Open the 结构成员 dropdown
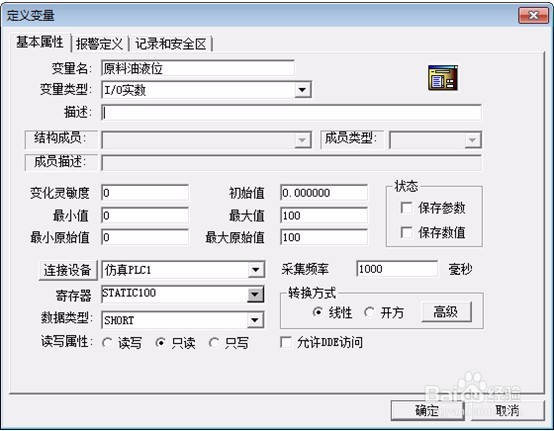554x431 pixels. tap(302, 140)
